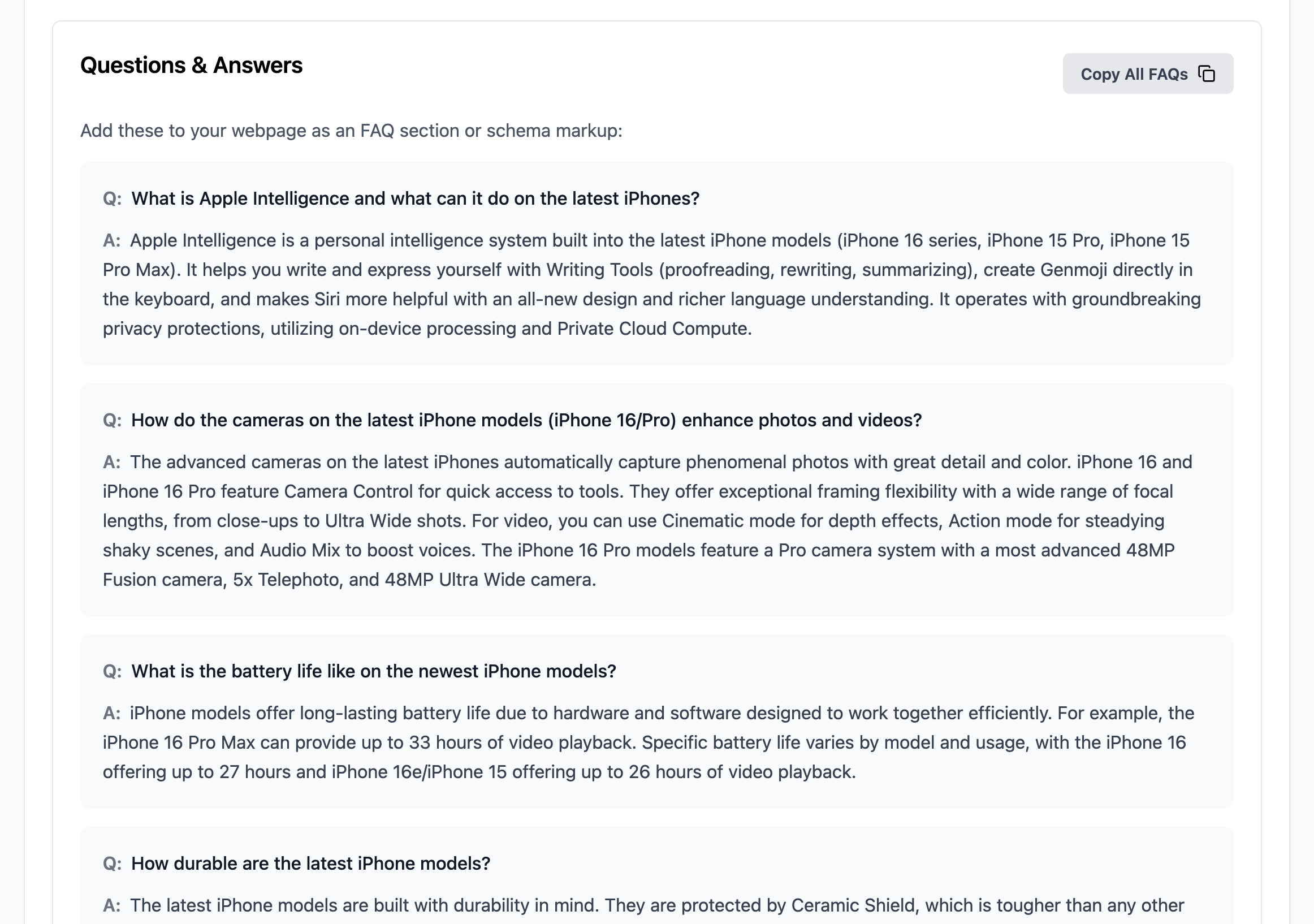Click the camera answer mentioning 48MP Fusion camera
This screenshot has height=924, width=1314.
pos(647,521)
